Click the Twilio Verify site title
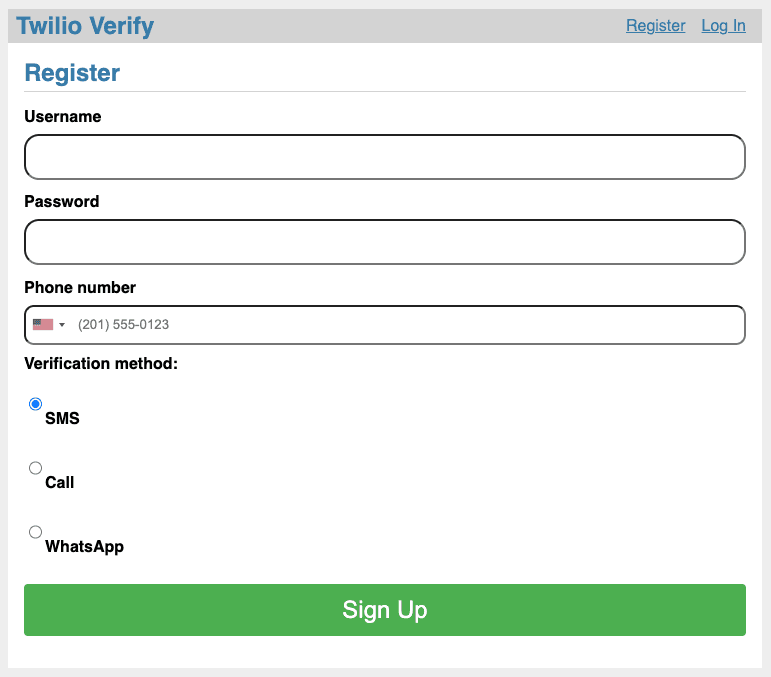Viewport: 771px width, 677px height. pyautogui.click(x=85, y=26)
